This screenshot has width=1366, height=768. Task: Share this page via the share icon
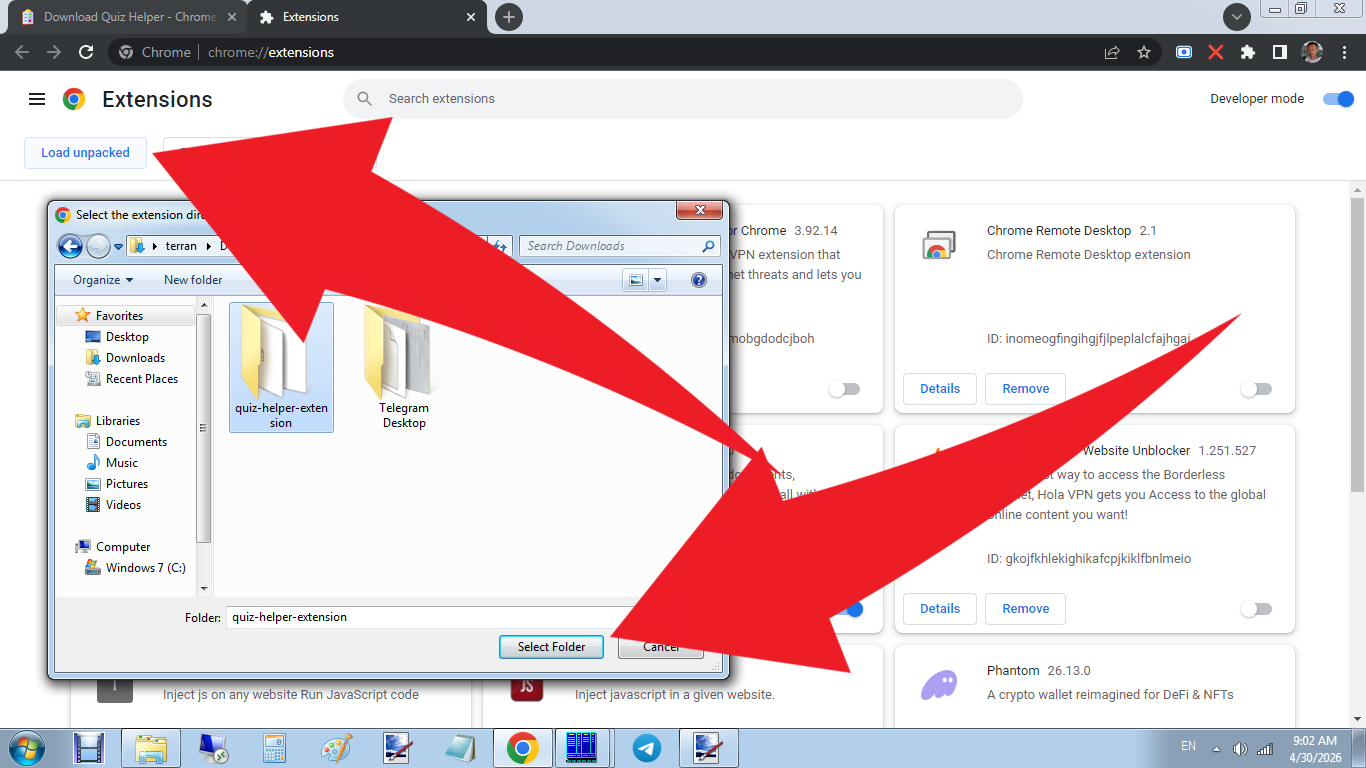click(x=1112, y=52)
